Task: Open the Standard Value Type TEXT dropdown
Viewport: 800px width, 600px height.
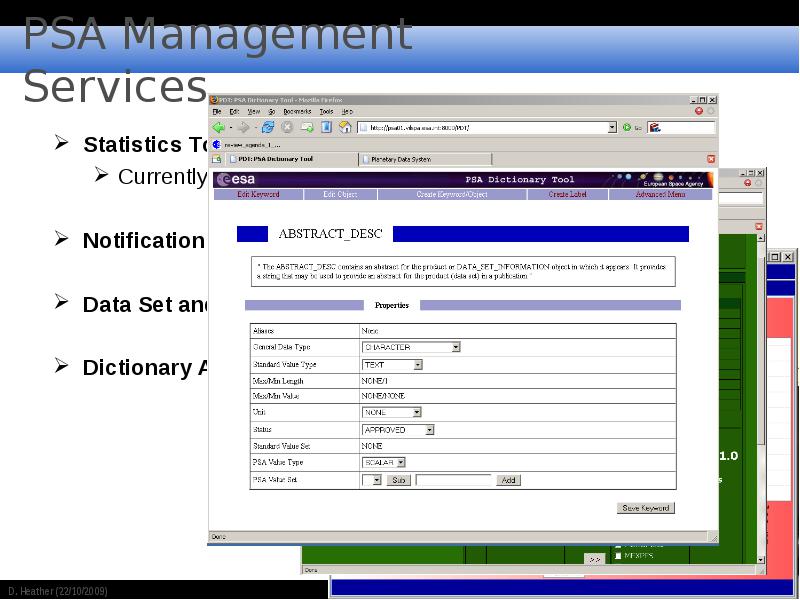Action: point(392,365)
